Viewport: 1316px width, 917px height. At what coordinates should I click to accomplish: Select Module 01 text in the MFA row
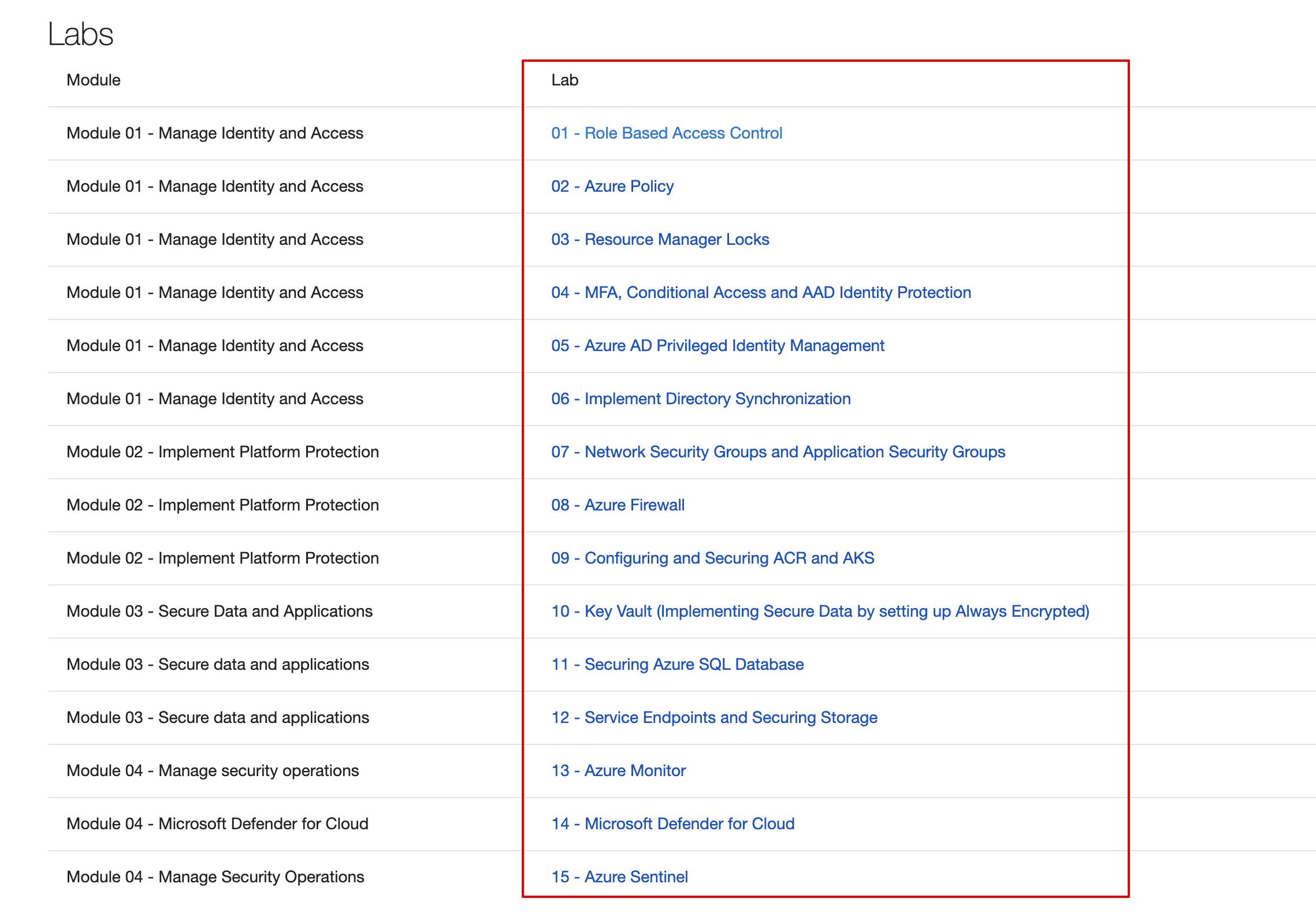[215, 292]
